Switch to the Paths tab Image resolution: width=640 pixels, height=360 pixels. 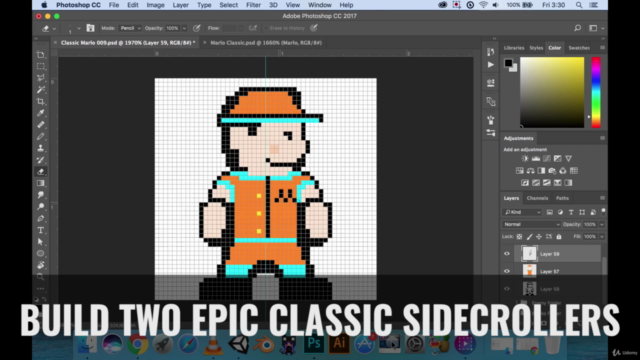coord(562,198)
